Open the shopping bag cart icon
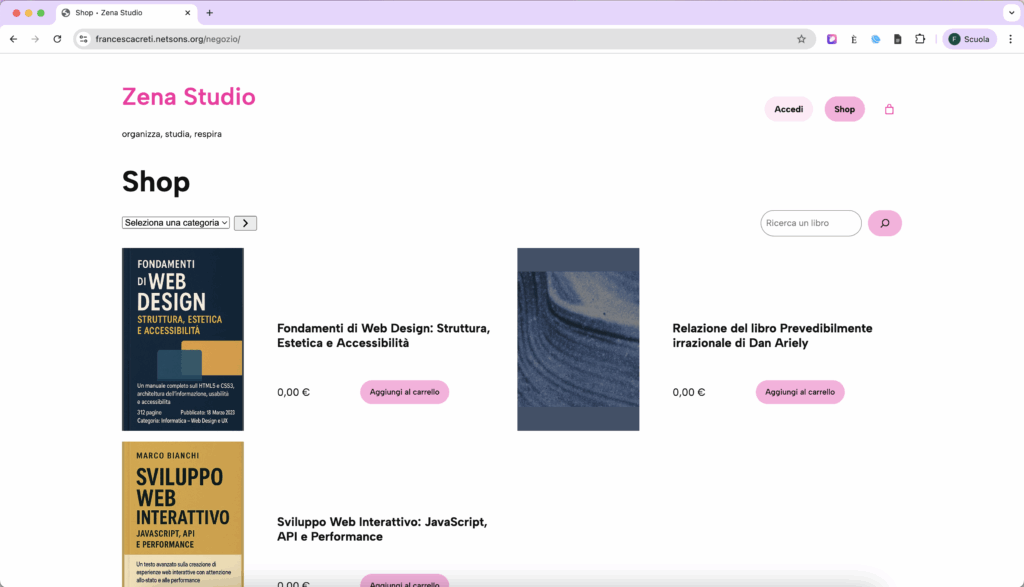The height and width of the screenshot is (587, 1024). pos(889,109)
